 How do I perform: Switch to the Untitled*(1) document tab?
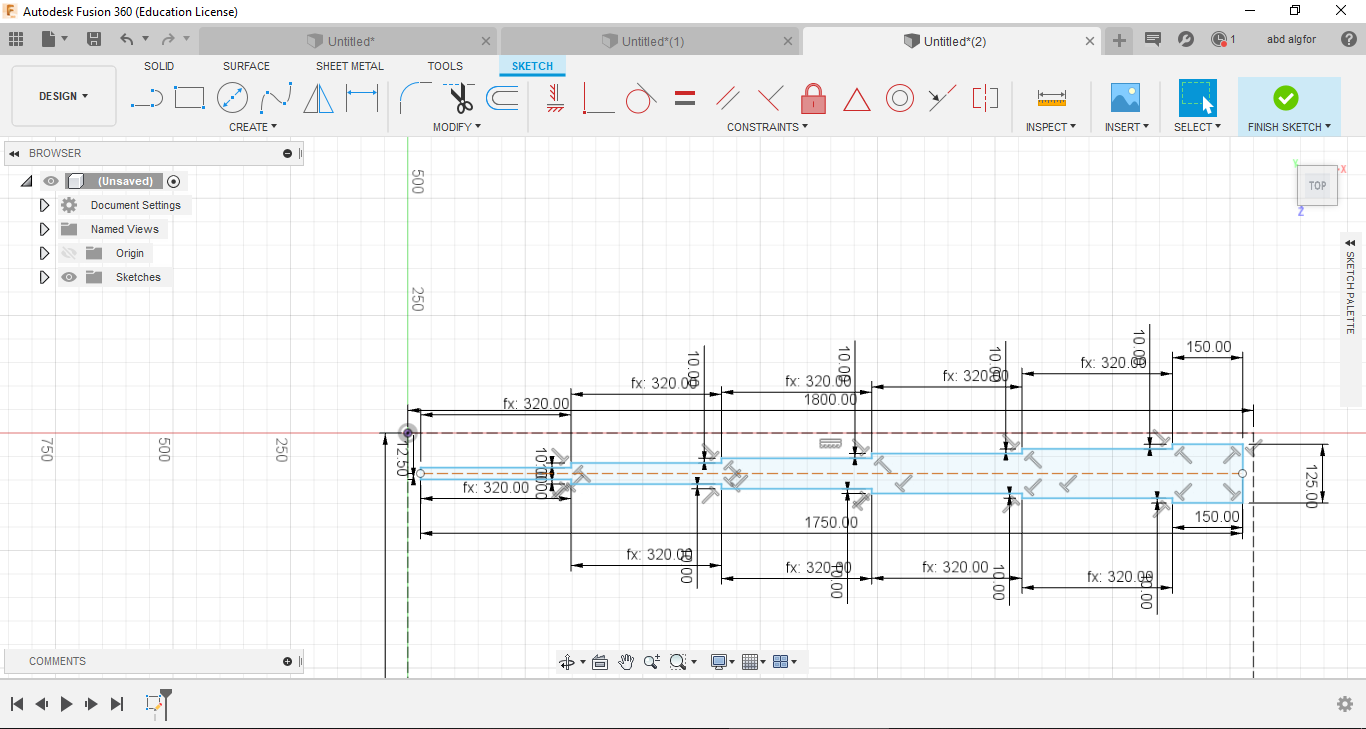651,41
